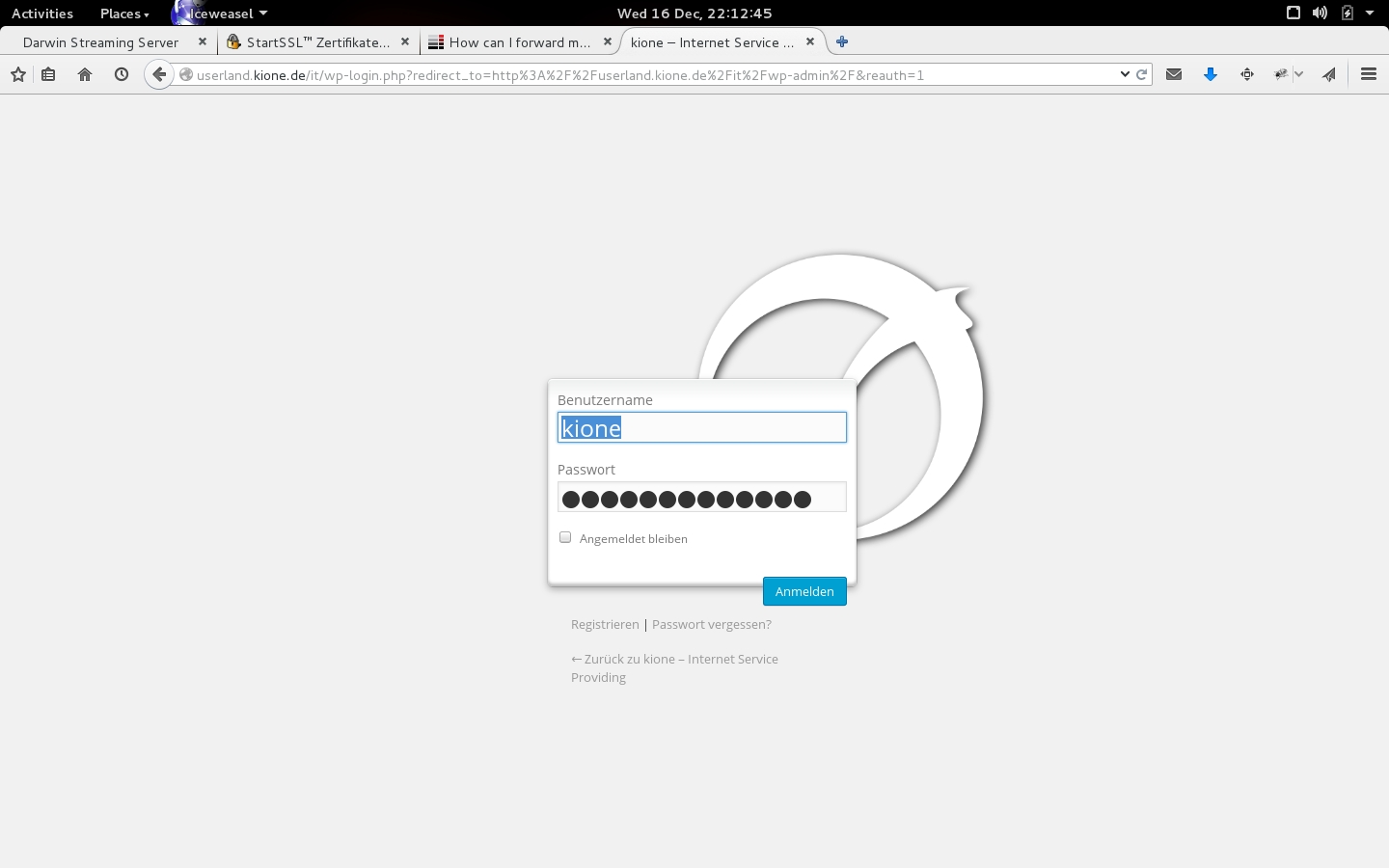Open the Activities overview
Screen dimensions: 1389x868
(x=42, y=14)
